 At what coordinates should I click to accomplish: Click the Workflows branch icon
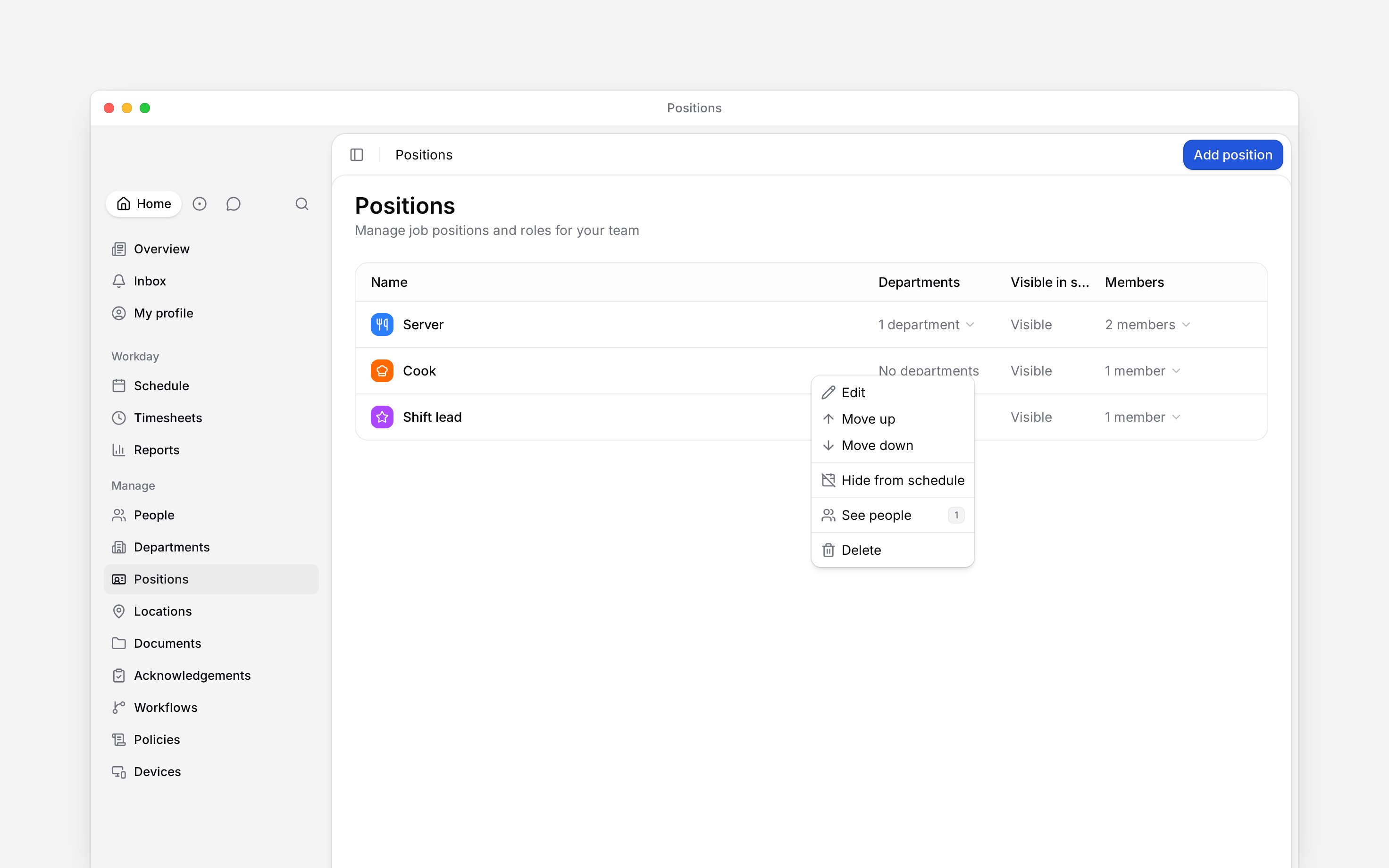(x=119, y=708)
